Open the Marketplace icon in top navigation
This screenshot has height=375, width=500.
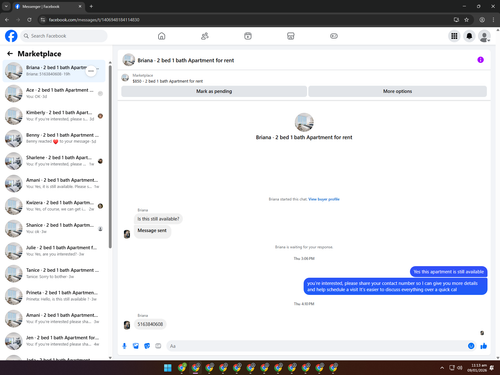point(291,36)
